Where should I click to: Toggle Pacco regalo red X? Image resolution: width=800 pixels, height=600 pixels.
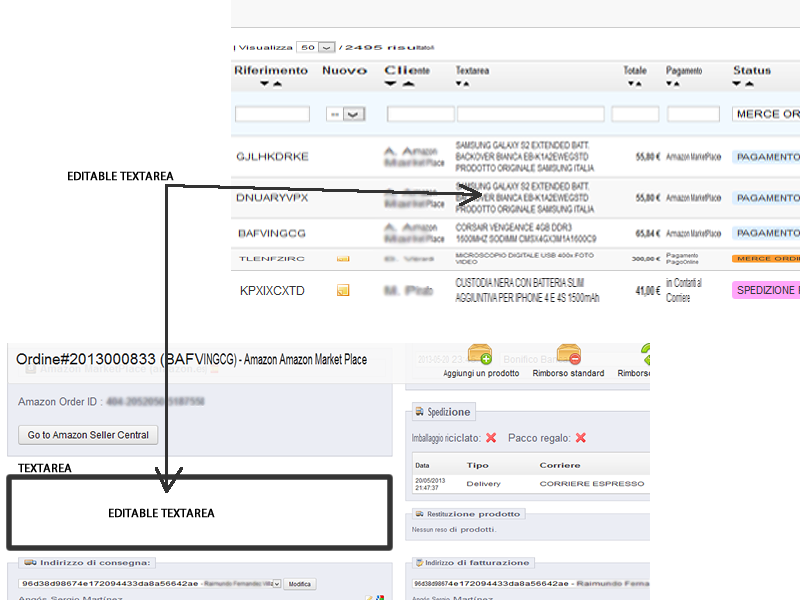581,438
